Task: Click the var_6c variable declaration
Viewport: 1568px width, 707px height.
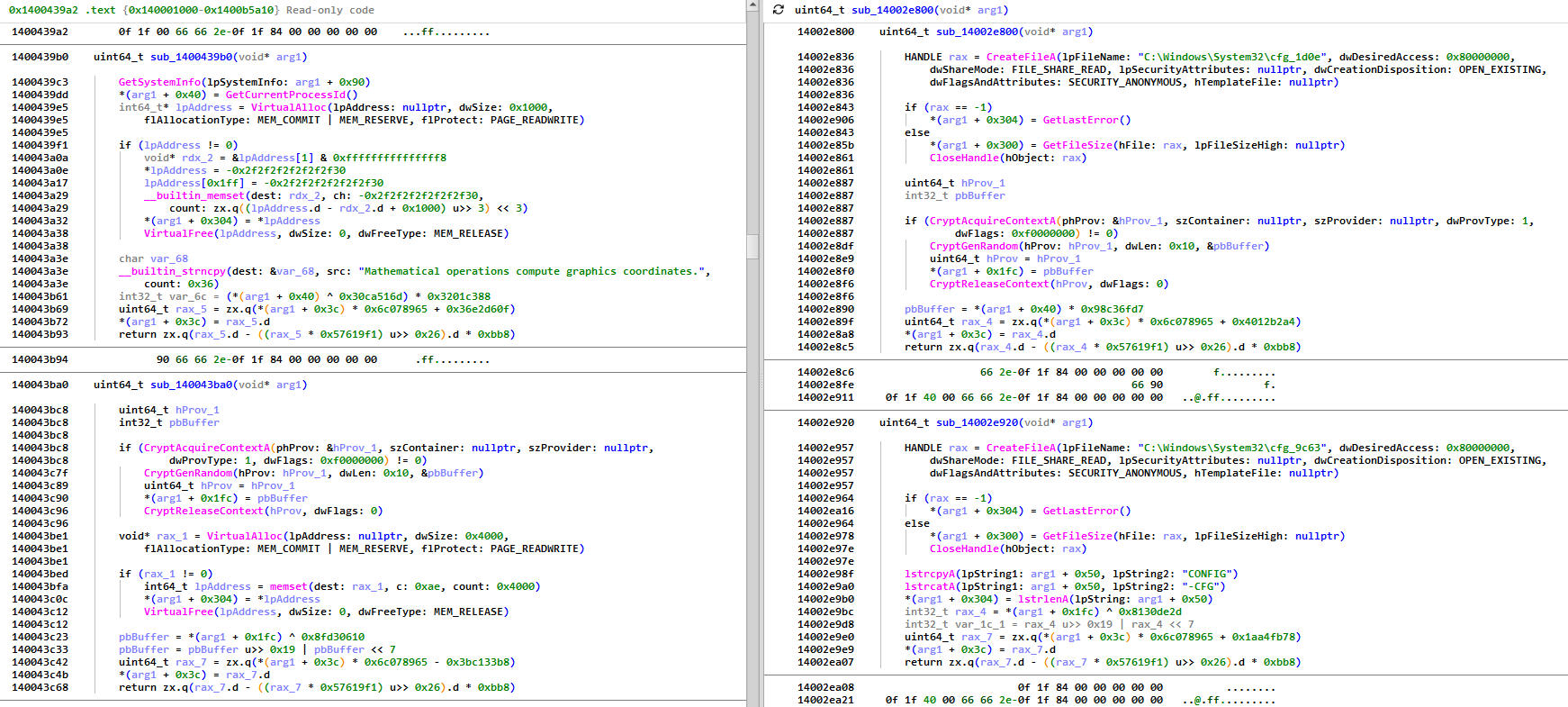Action: click(x=185, y=296)
